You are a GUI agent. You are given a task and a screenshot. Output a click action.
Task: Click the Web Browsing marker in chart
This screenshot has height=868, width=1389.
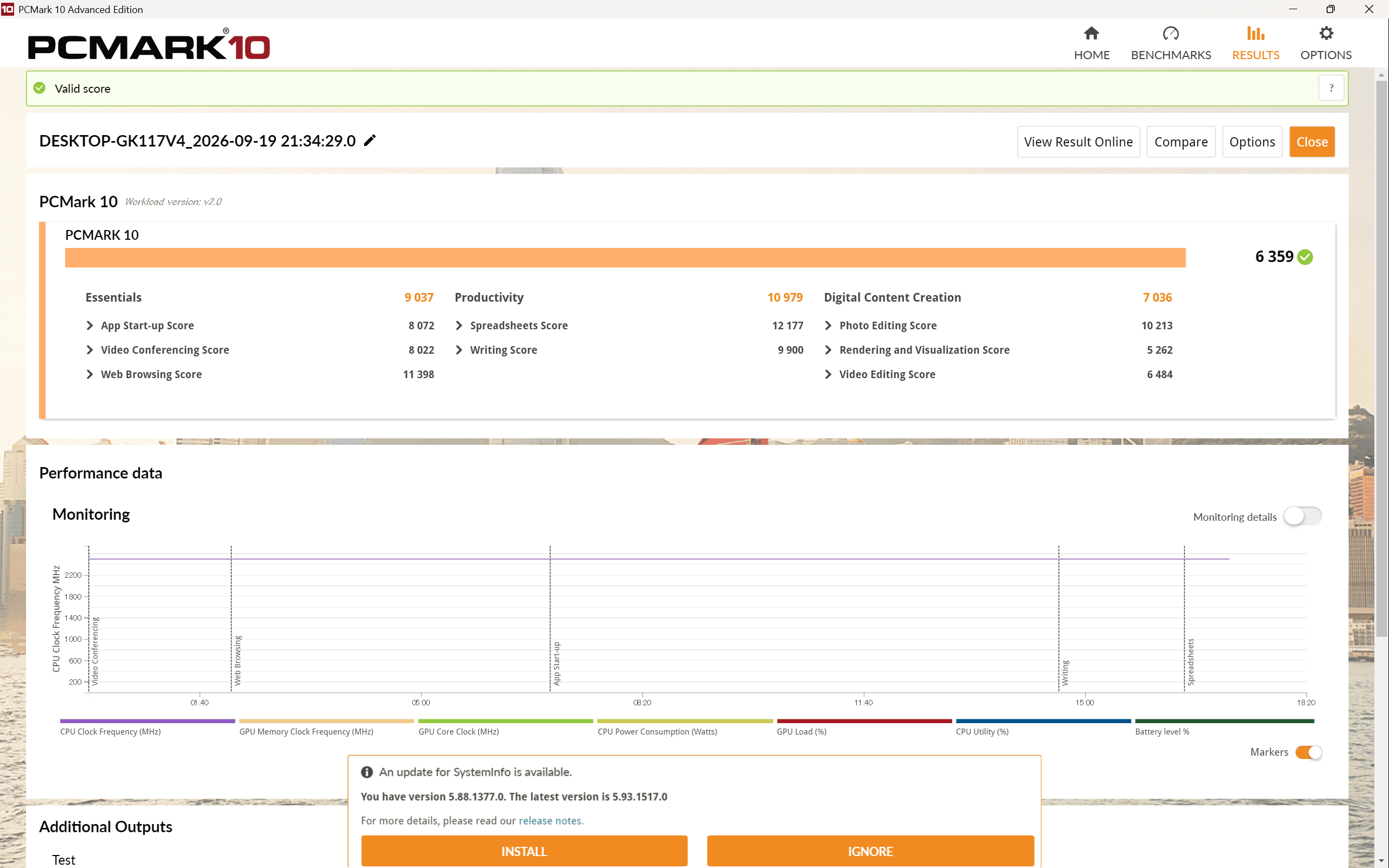(x=238, y=660)
